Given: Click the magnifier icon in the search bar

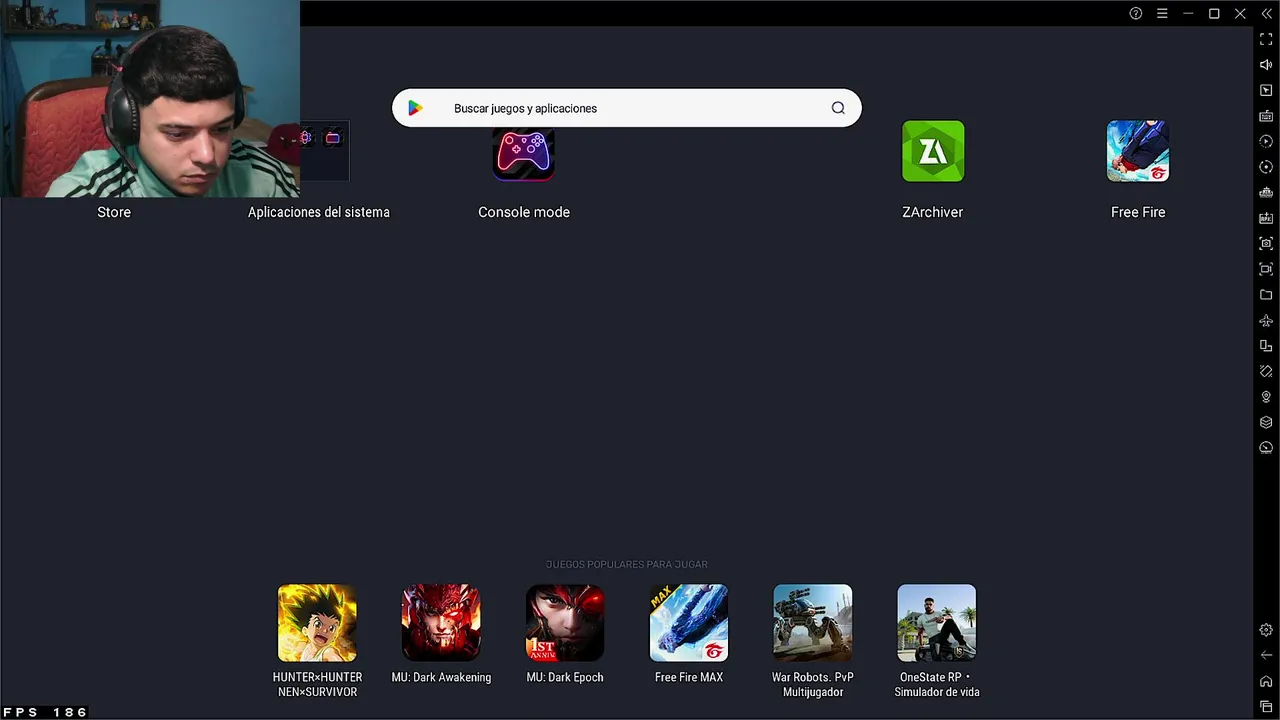Looking at the screenshot, I should pos(838,108).
